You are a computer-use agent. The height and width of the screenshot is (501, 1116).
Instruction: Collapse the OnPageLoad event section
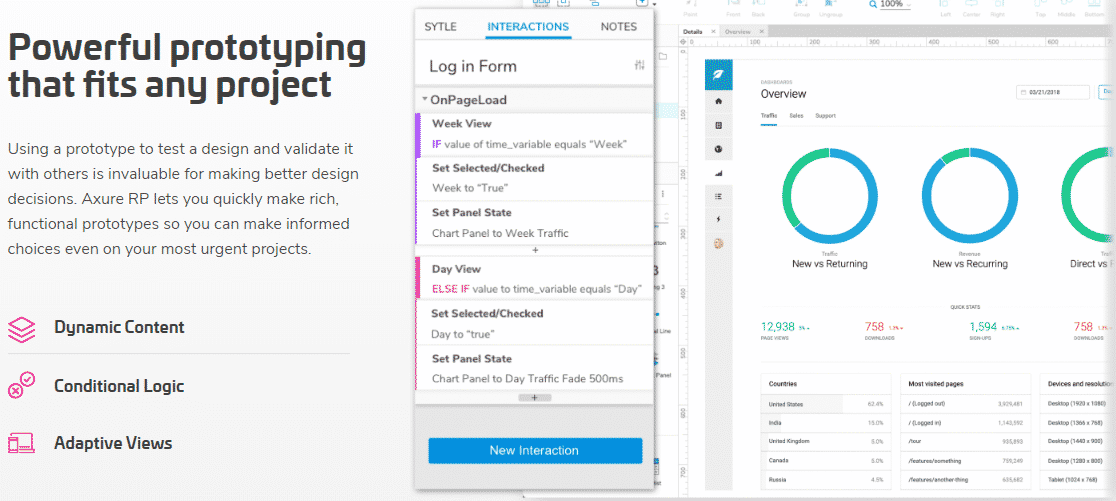425,100
